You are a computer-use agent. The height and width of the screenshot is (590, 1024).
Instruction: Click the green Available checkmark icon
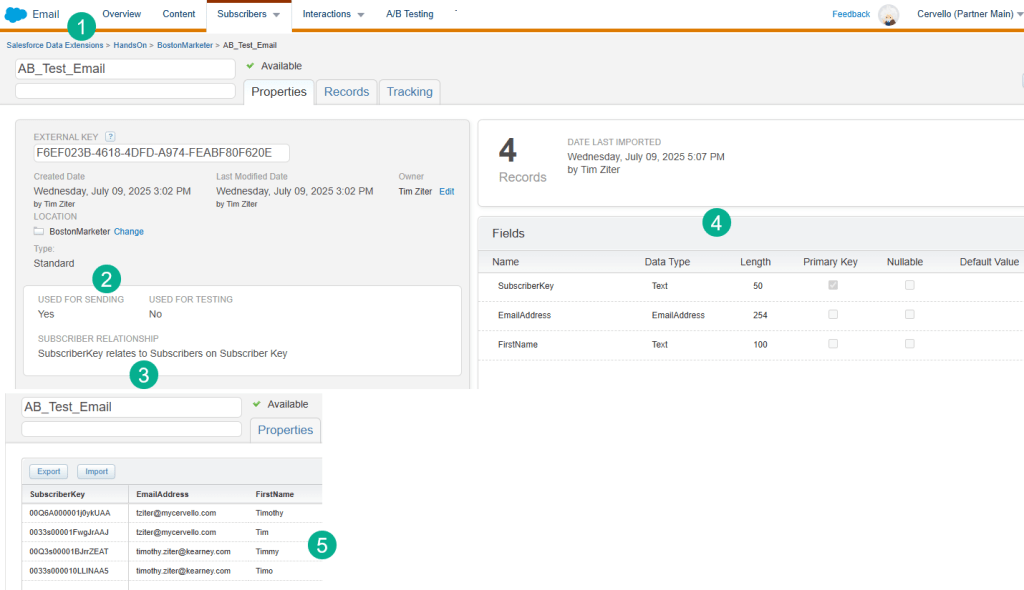point(250,66)
